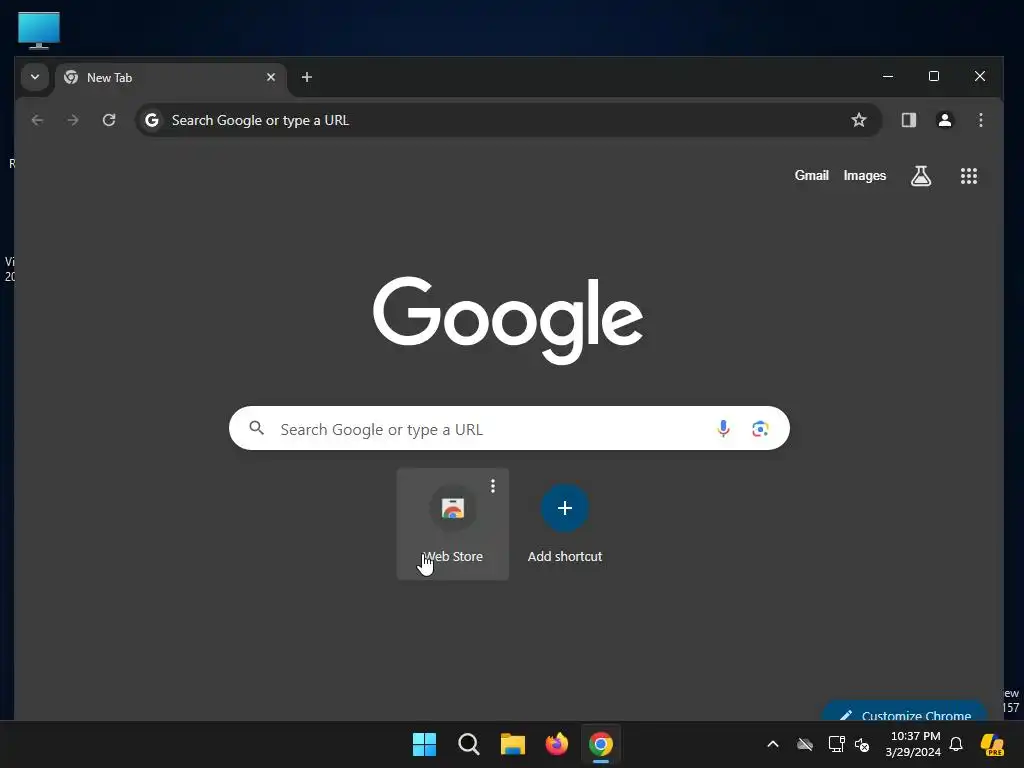
Task: Go forward with the forward arrow
Action: (x=73, y=120)
